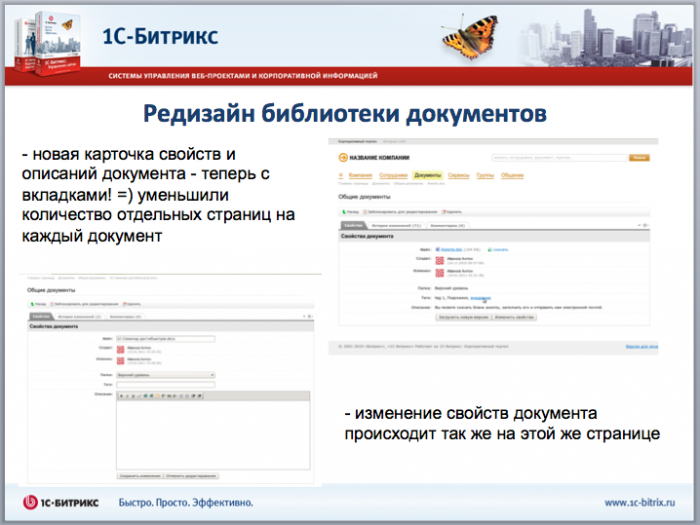Image resolution: width=700 pixels, height=525 pixels.
Task: Click the Сохранить изменения button
Action: coord(140,476)
